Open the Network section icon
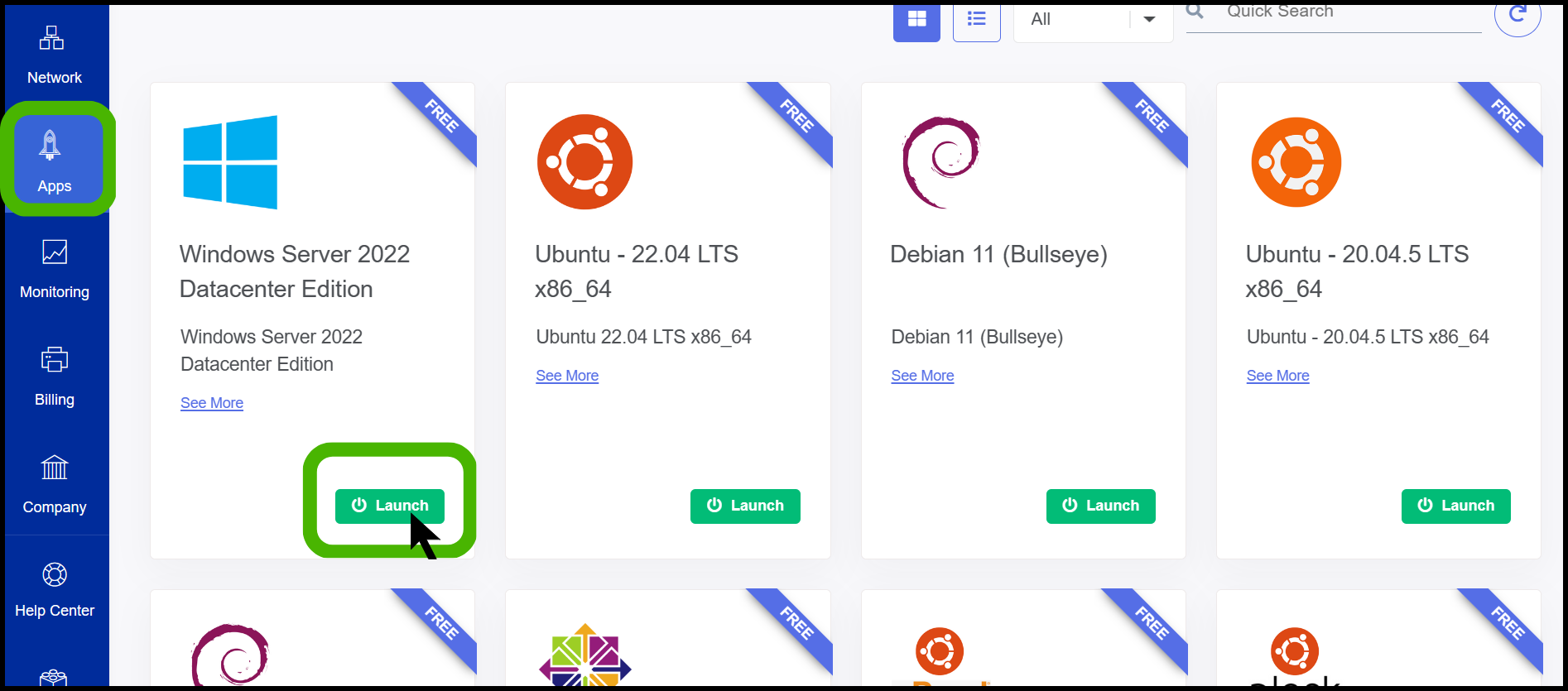 pyautogui.click(x=51, y=38)
